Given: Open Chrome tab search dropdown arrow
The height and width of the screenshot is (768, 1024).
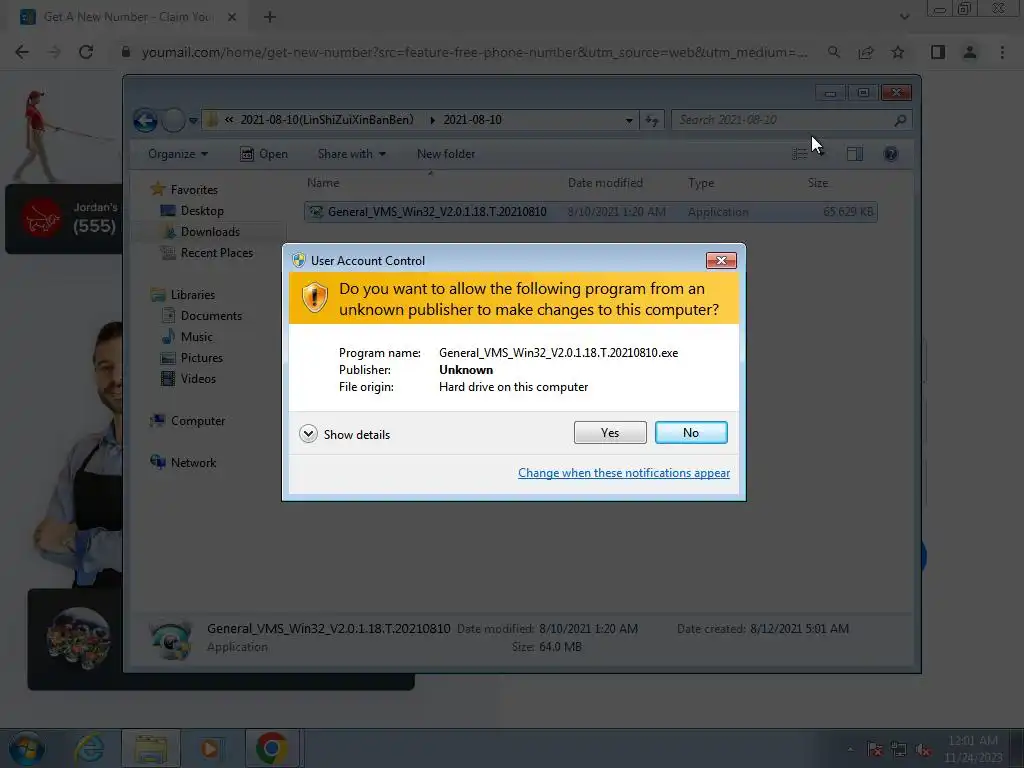Looking at the screenshot, I should click(x=904, y=17).
